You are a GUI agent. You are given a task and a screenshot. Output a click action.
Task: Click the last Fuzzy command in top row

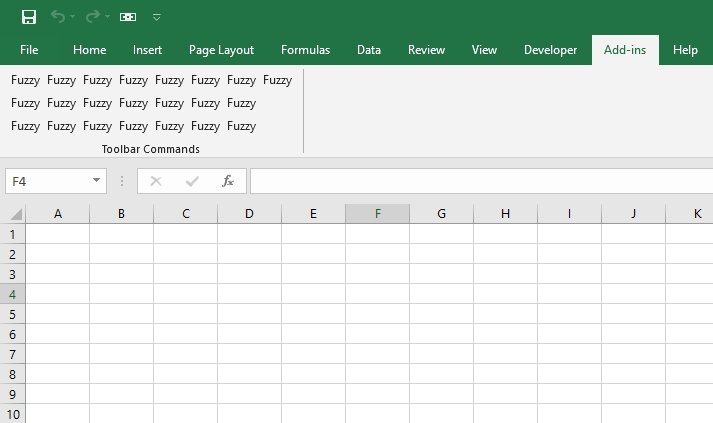coord(277,80)
